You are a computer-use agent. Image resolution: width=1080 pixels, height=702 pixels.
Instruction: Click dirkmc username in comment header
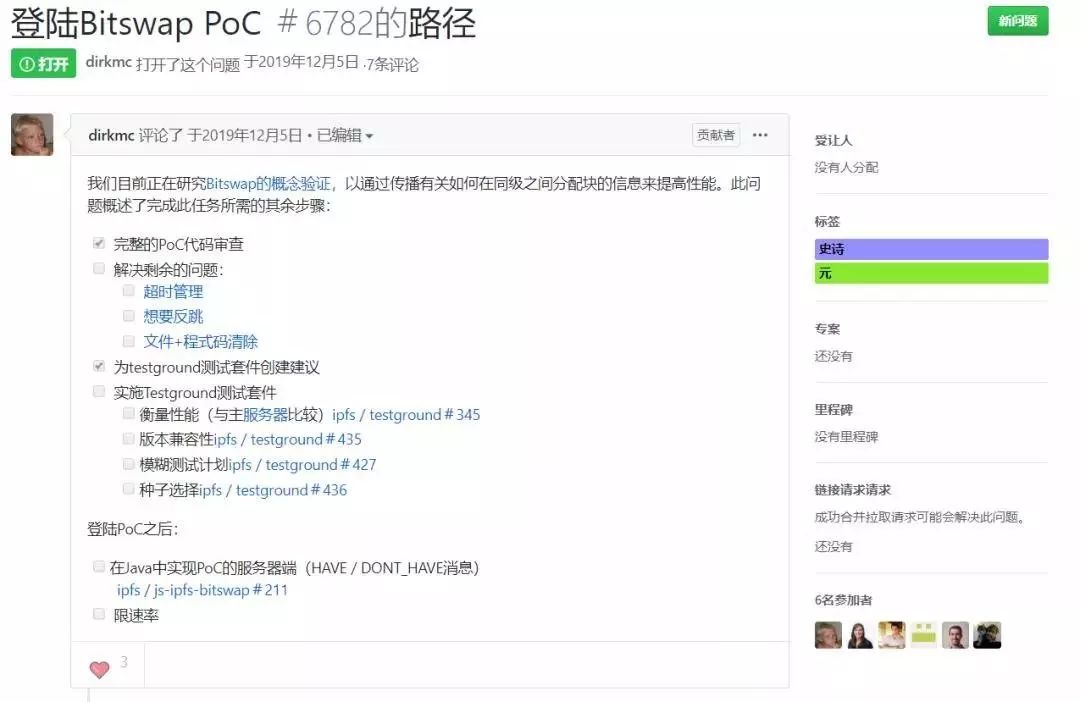[x=111, y=135]
